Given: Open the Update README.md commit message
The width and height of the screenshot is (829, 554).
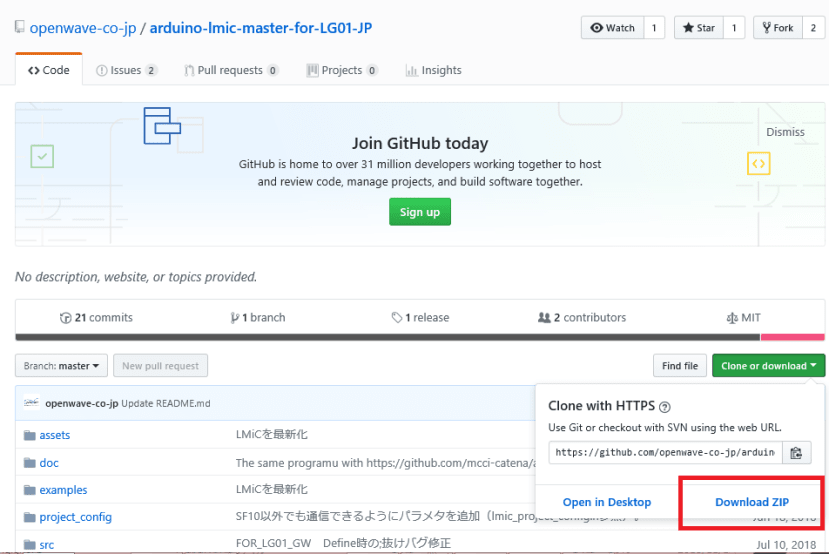Looking at the screenshot, I should (x=166, y=403).
